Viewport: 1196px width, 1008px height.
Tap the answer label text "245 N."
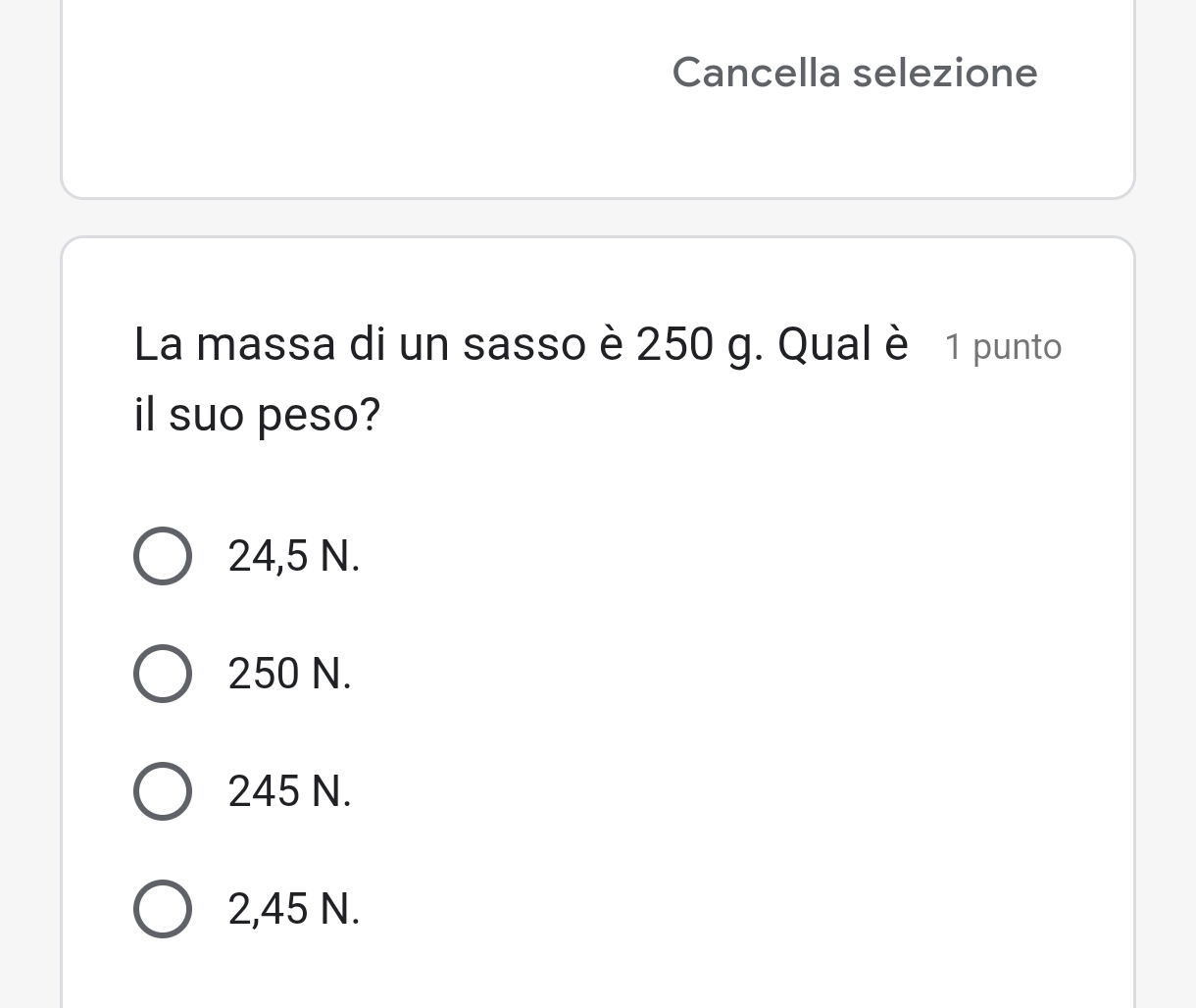coord(289,791)
